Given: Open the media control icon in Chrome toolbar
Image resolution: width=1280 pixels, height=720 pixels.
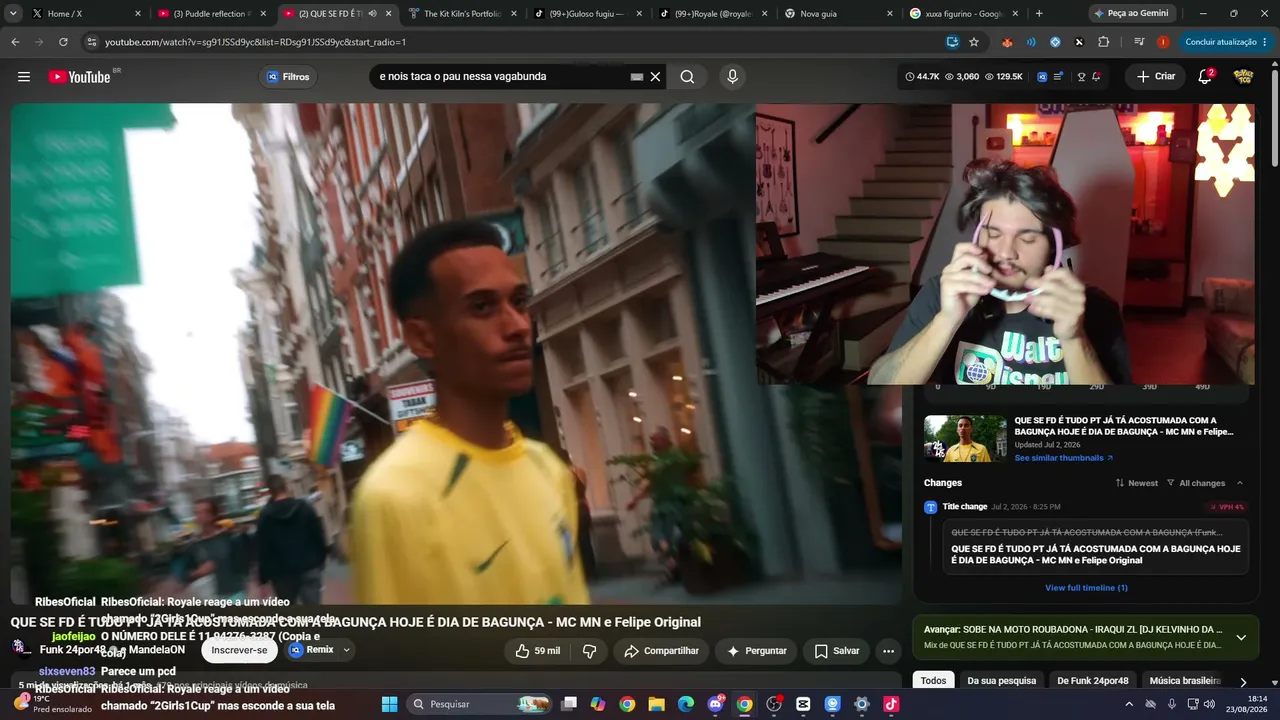Looking at the screenshot, I should click(x=1139, y=42).
